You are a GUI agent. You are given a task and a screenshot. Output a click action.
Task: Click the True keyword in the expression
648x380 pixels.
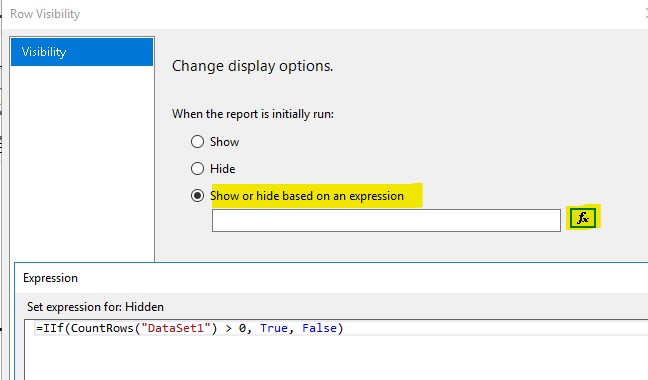click(x=274, y=328)
